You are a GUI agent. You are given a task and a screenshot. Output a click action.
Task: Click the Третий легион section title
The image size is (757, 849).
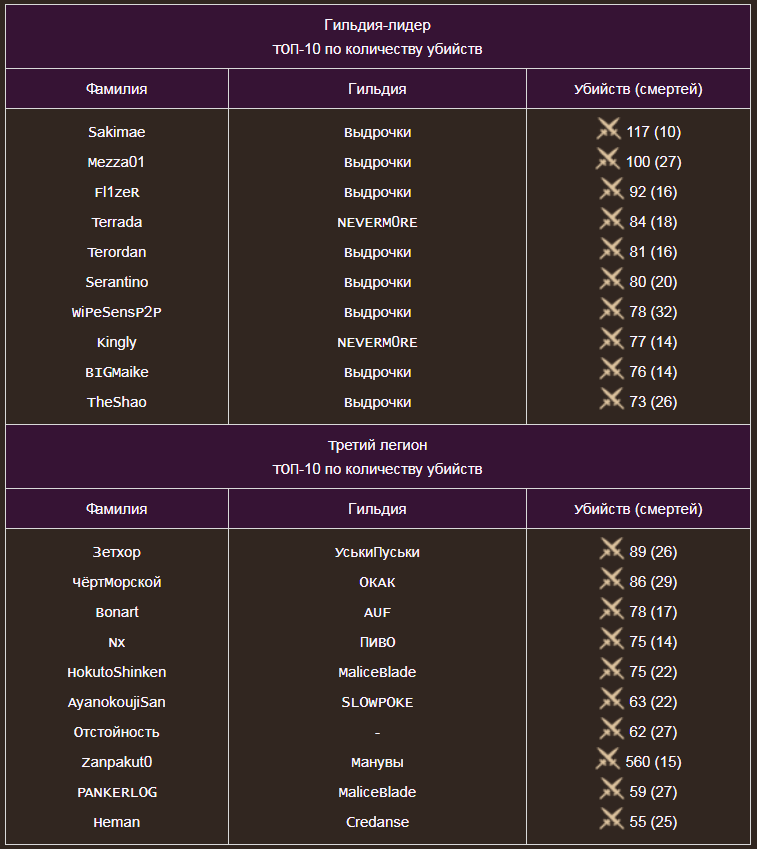click(x=377, y=445)
